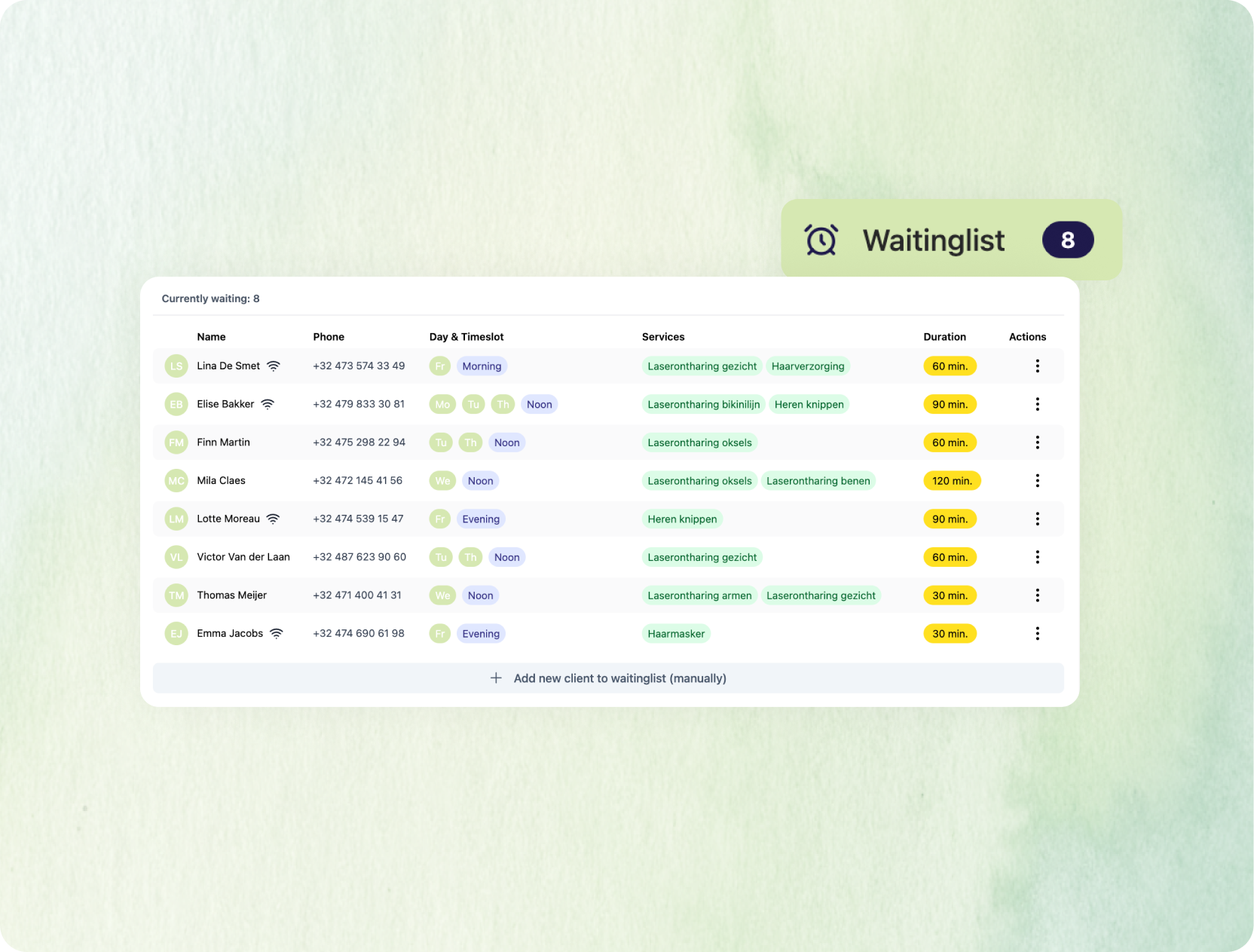
Task: Click Laserontharing armen service tag
Action: point(699,595)
